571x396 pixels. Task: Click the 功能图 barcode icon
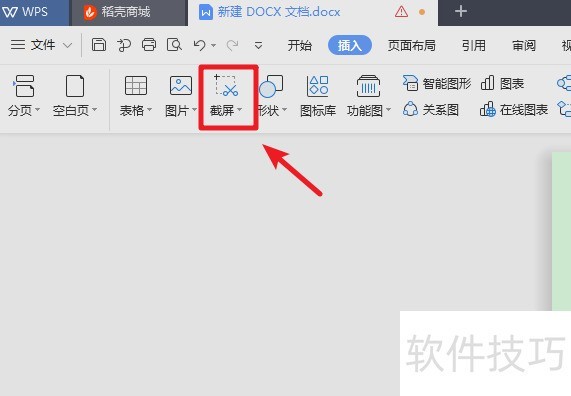368,86
